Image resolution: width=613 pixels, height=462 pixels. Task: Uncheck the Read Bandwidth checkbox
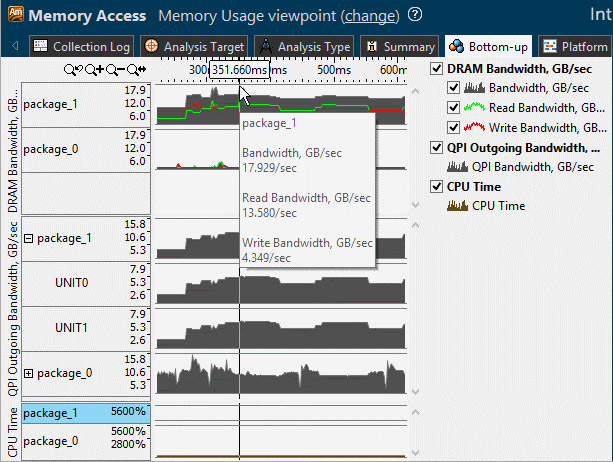[455, 108]
